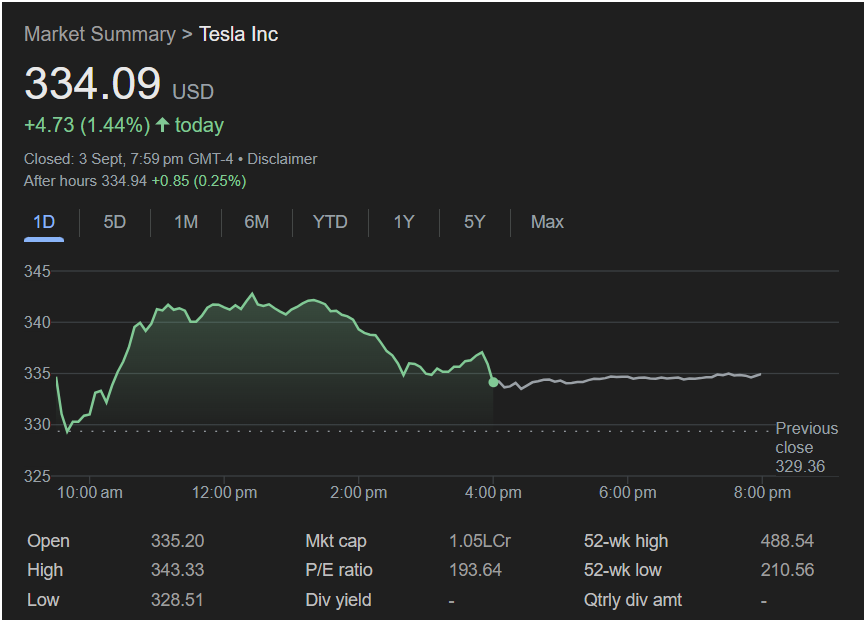Click the 4:00 pm axis label
Screen dimensions: 866x622
coord(493,493)
